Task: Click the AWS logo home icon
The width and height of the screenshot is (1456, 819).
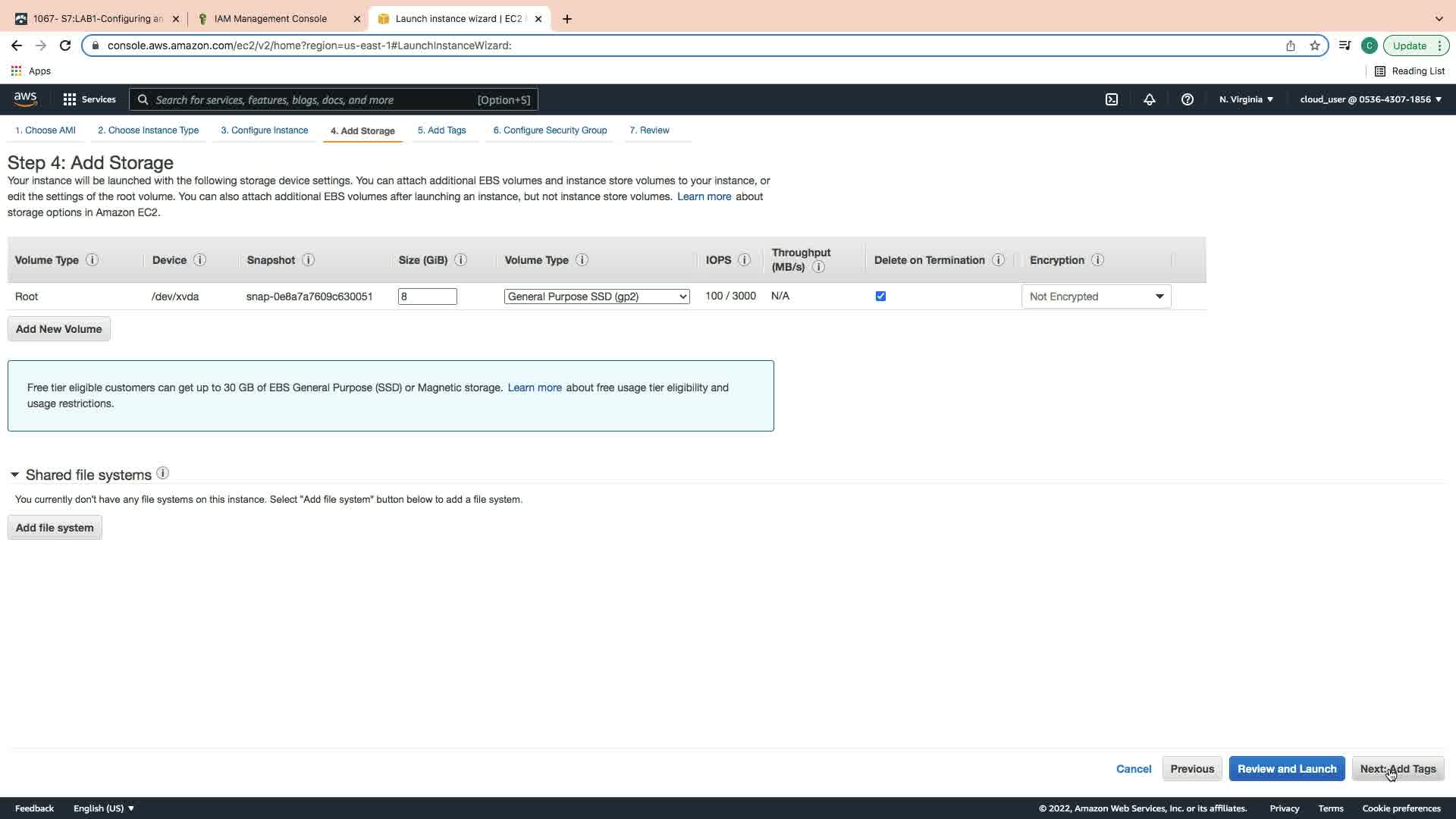Action: pyautogui.click(x=25, y=99)
